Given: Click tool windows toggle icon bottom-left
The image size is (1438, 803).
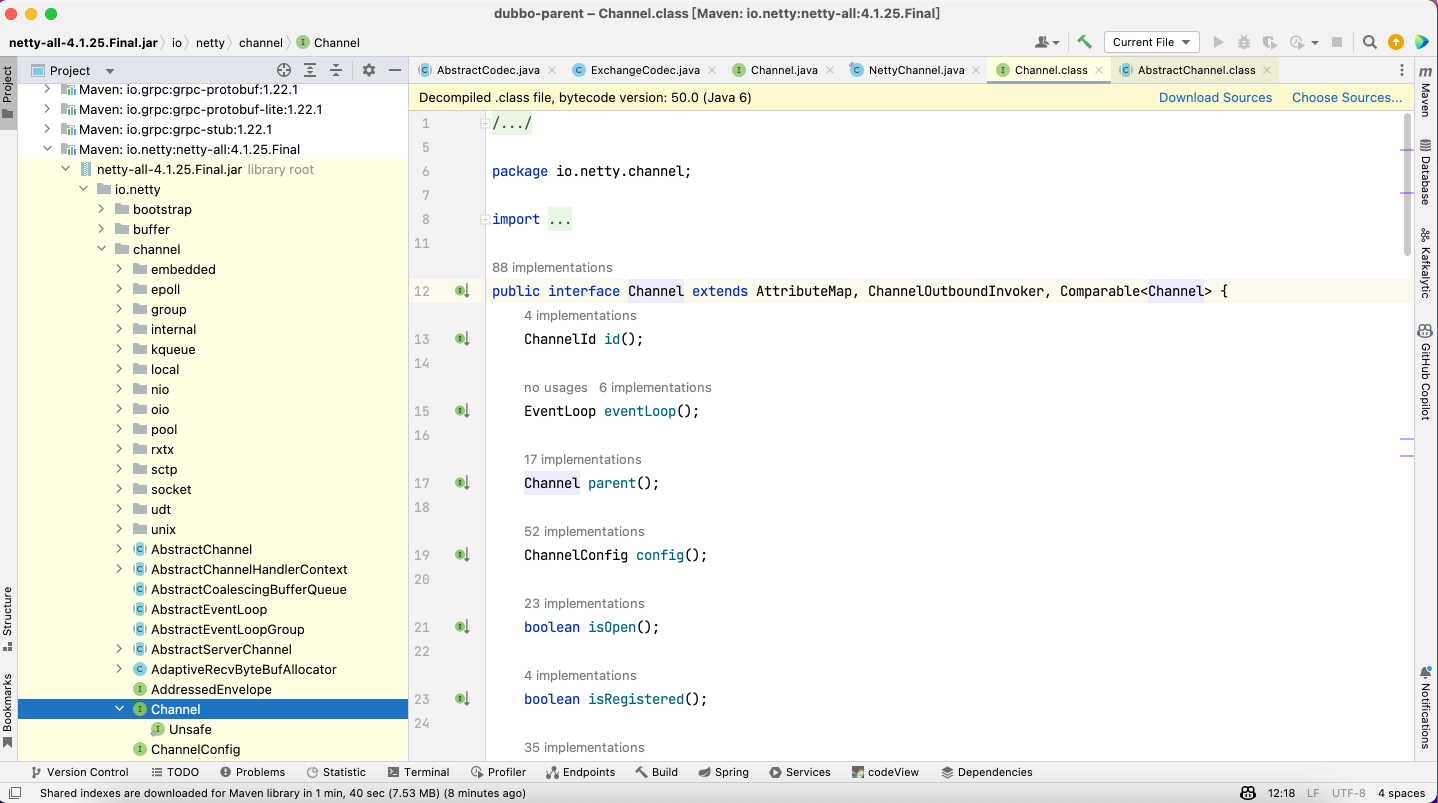Looking at the screenshot, I should tap(15, 793).
